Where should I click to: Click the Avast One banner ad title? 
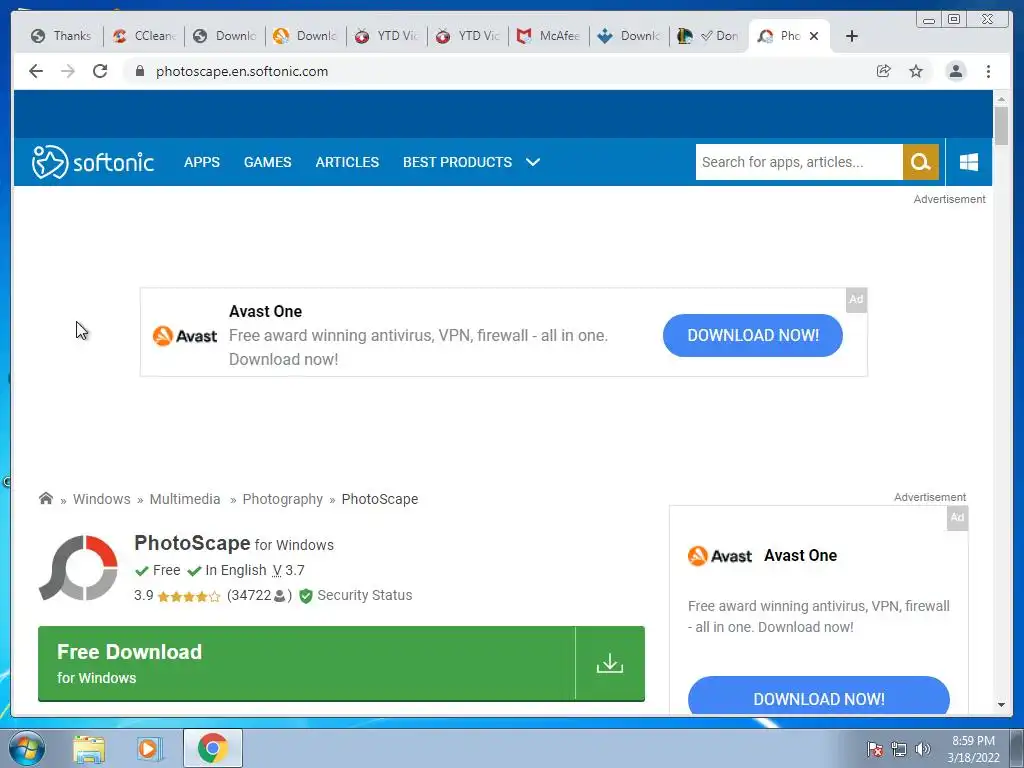pyautogui.click(x=265, y=312)
